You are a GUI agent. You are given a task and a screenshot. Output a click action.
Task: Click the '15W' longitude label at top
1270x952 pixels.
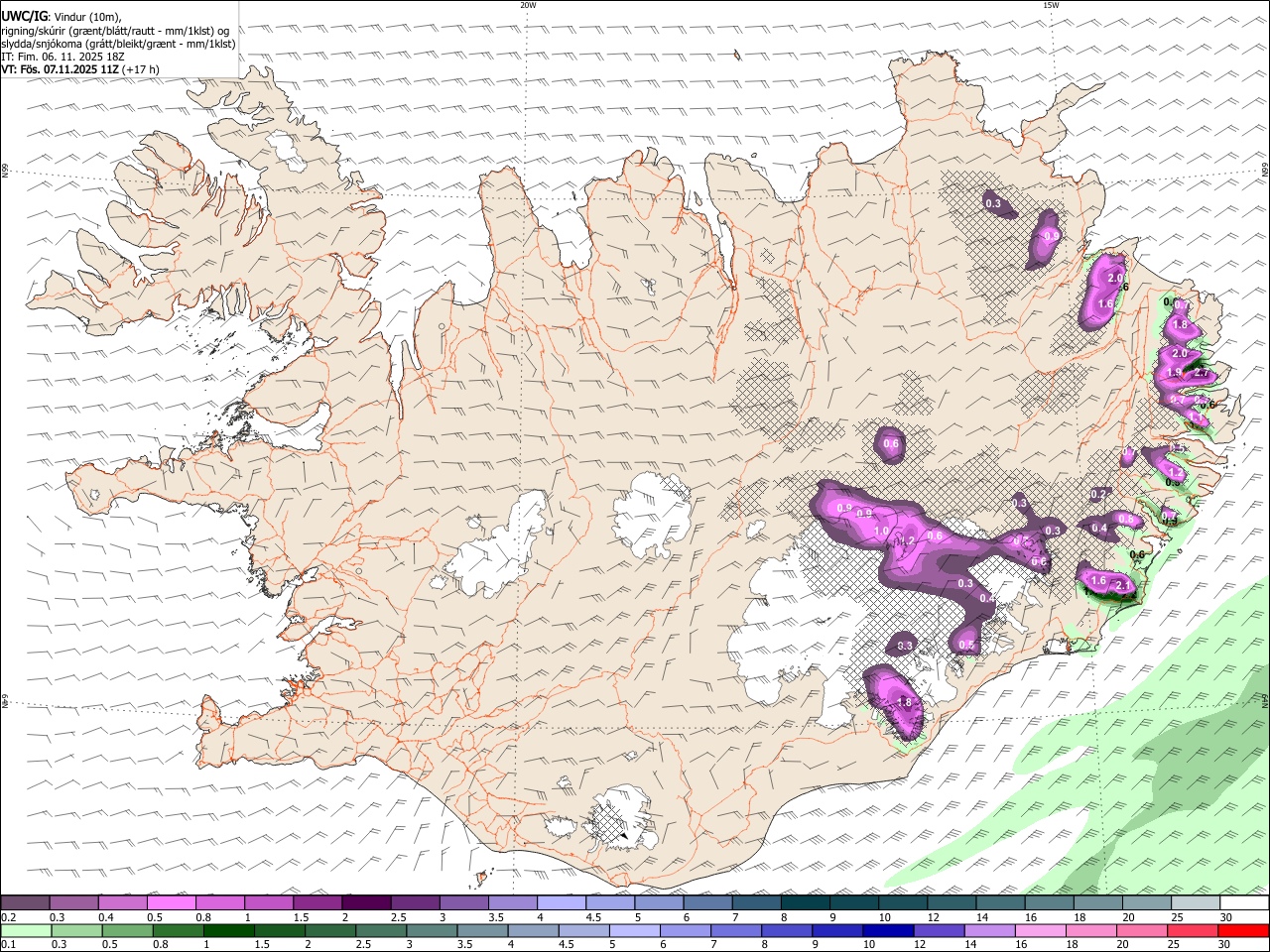point(1051,5)
